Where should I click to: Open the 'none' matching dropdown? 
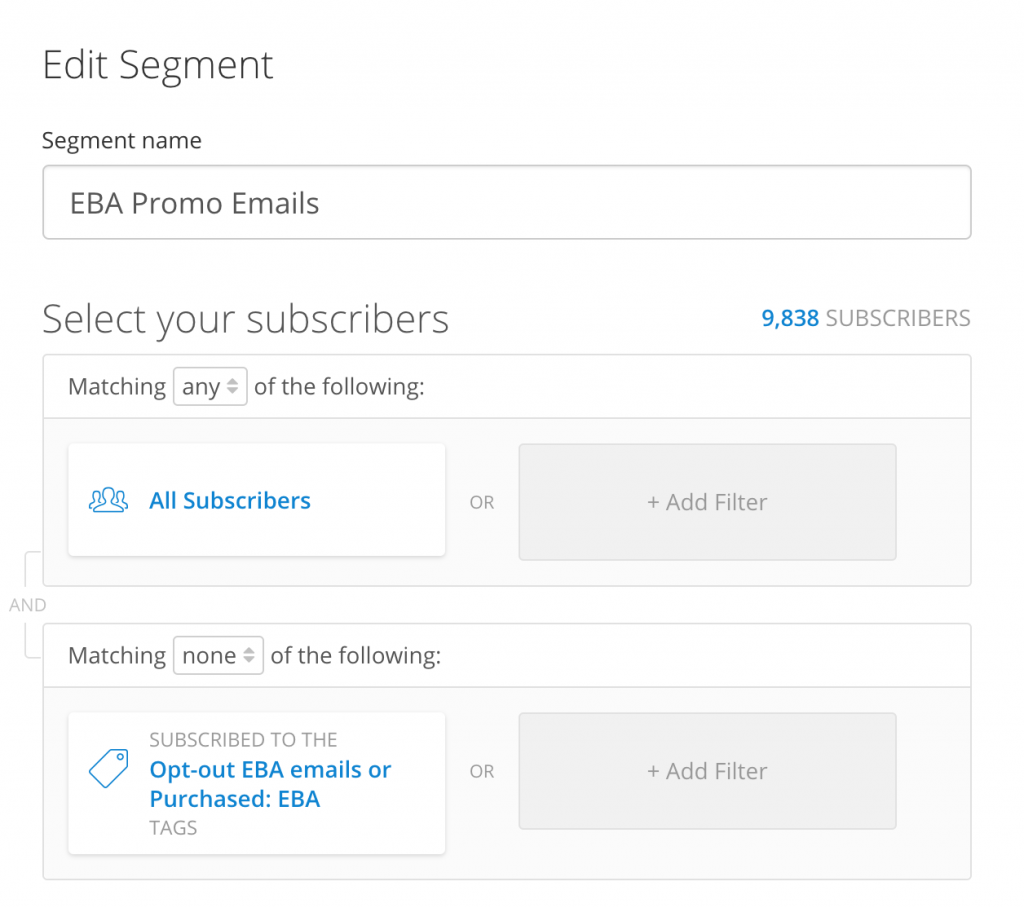pos(218,655)
